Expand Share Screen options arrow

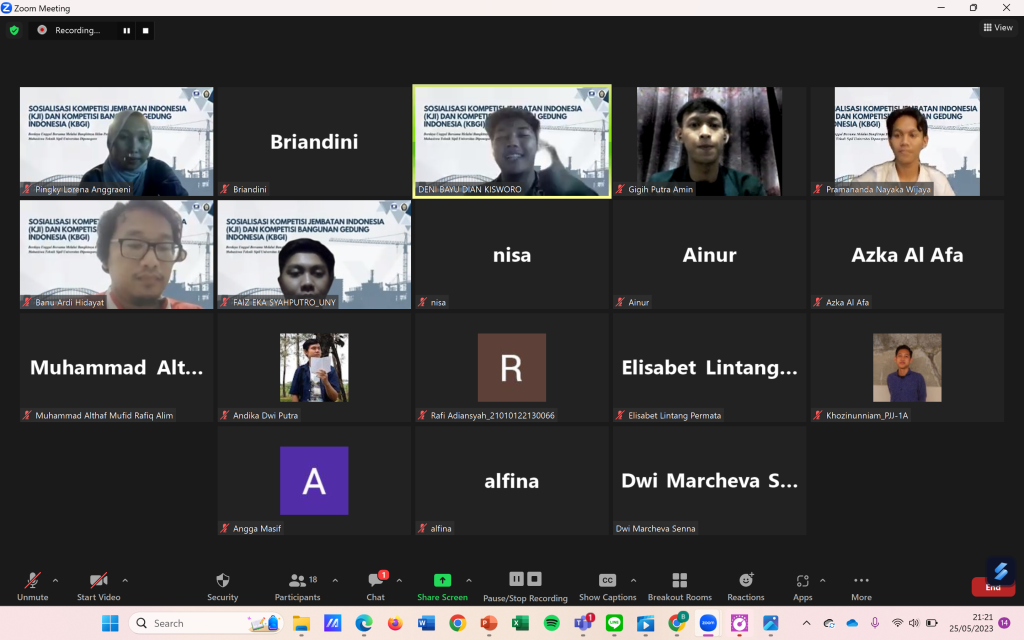[469, 580]
